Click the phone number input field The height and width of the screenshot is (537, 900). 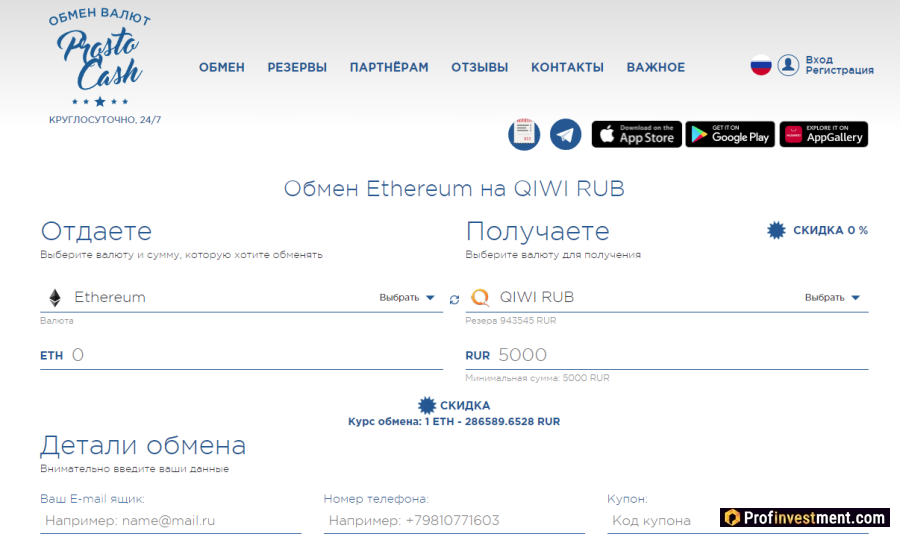click(x=454, y=521)
